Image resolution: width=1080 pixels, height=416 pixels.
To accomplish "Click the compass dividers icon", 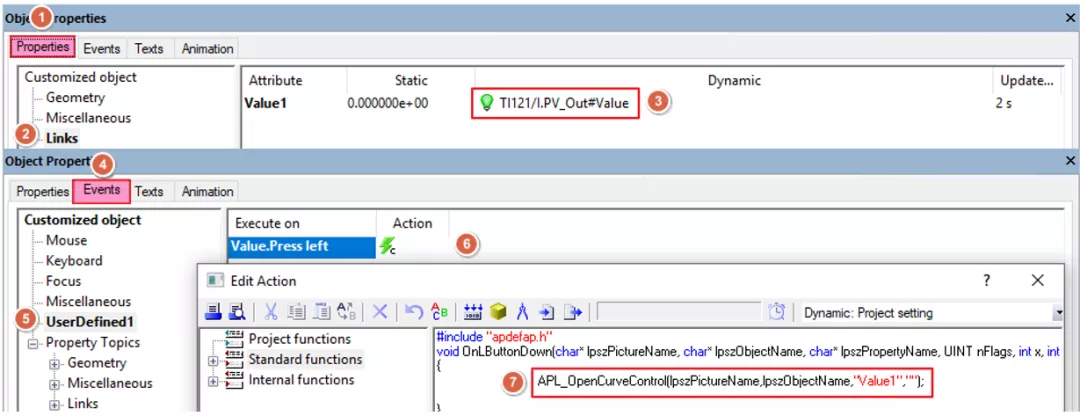I will [x=521, y=313].
